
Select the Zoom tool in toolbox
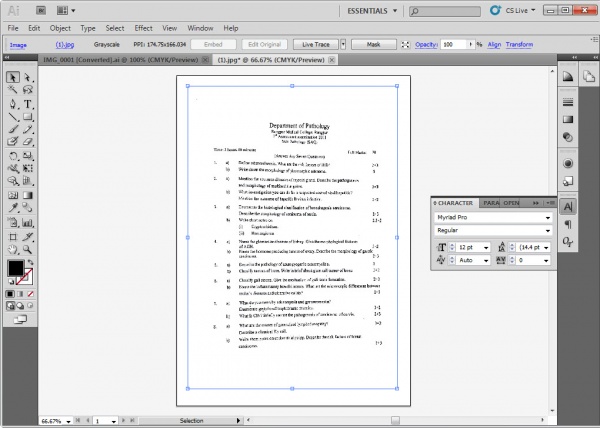28,247
